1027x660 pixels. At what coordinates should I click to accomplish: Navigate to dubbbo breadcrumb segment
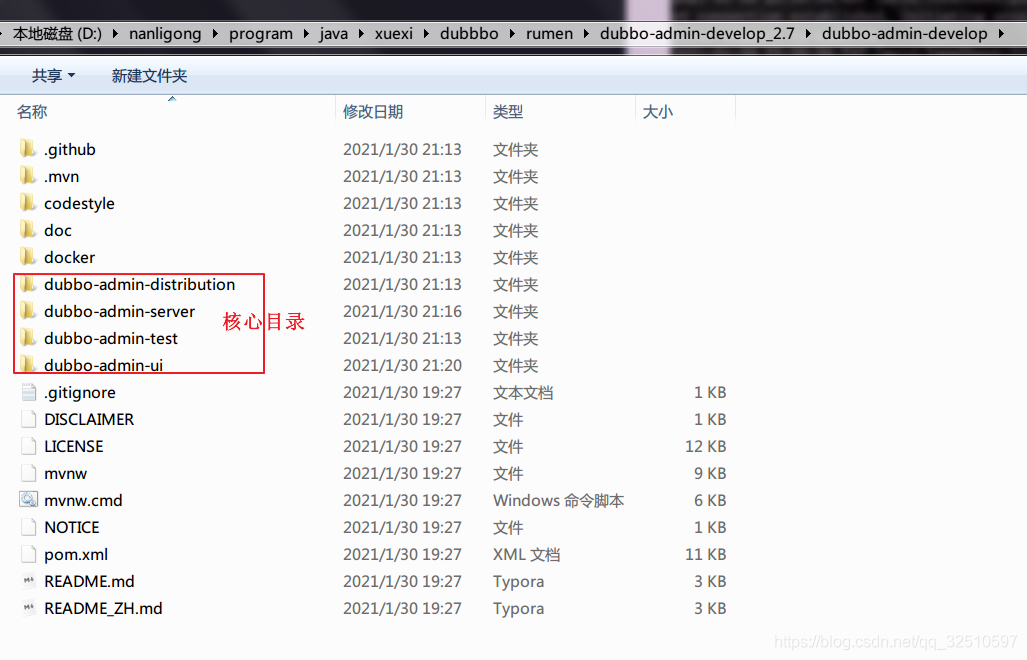coord(469,33)
